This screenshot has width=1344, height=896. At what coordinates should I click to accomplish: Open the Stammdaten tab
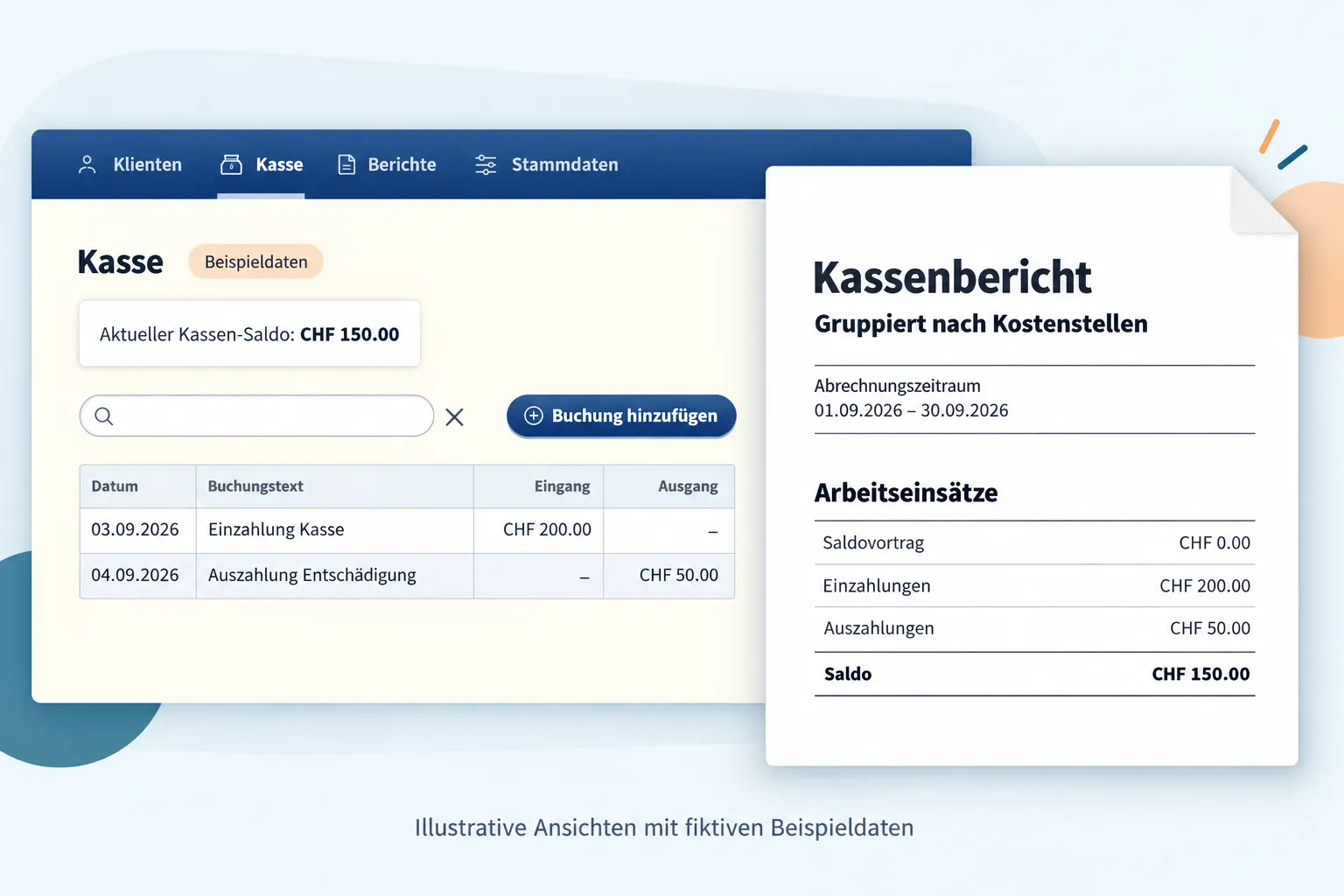pos(546,164)
